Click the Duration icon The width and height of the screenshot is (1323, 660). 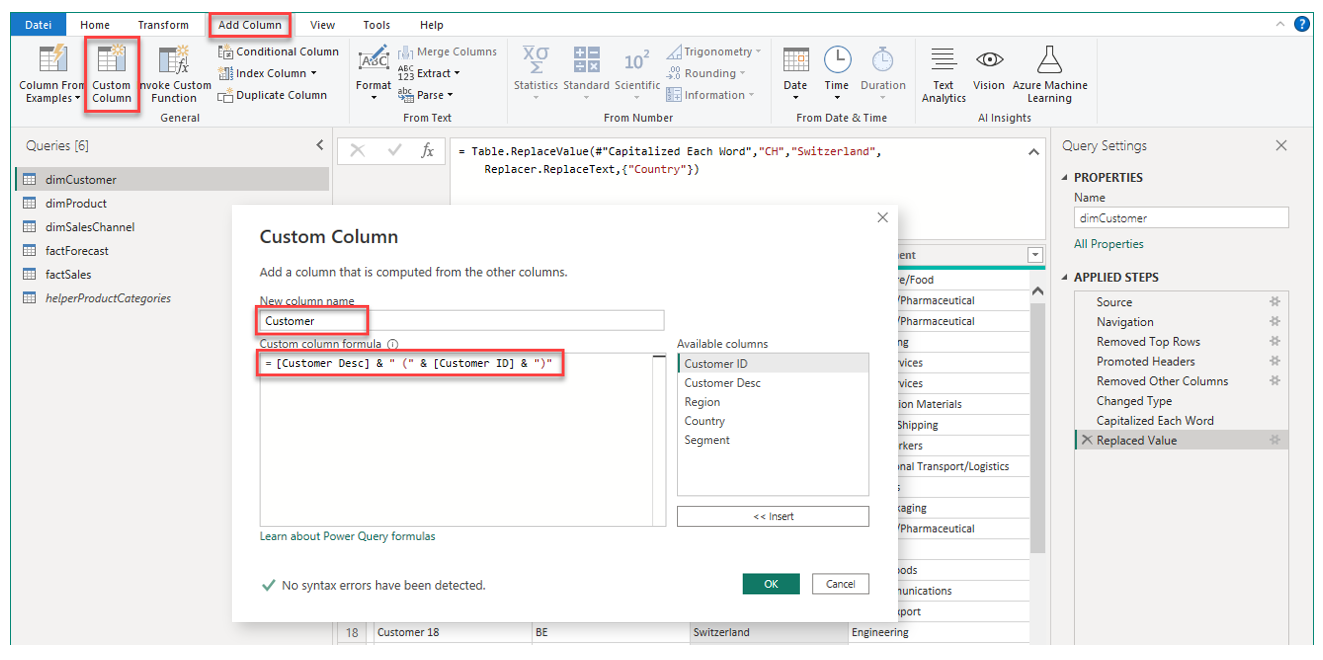point(883,60)
